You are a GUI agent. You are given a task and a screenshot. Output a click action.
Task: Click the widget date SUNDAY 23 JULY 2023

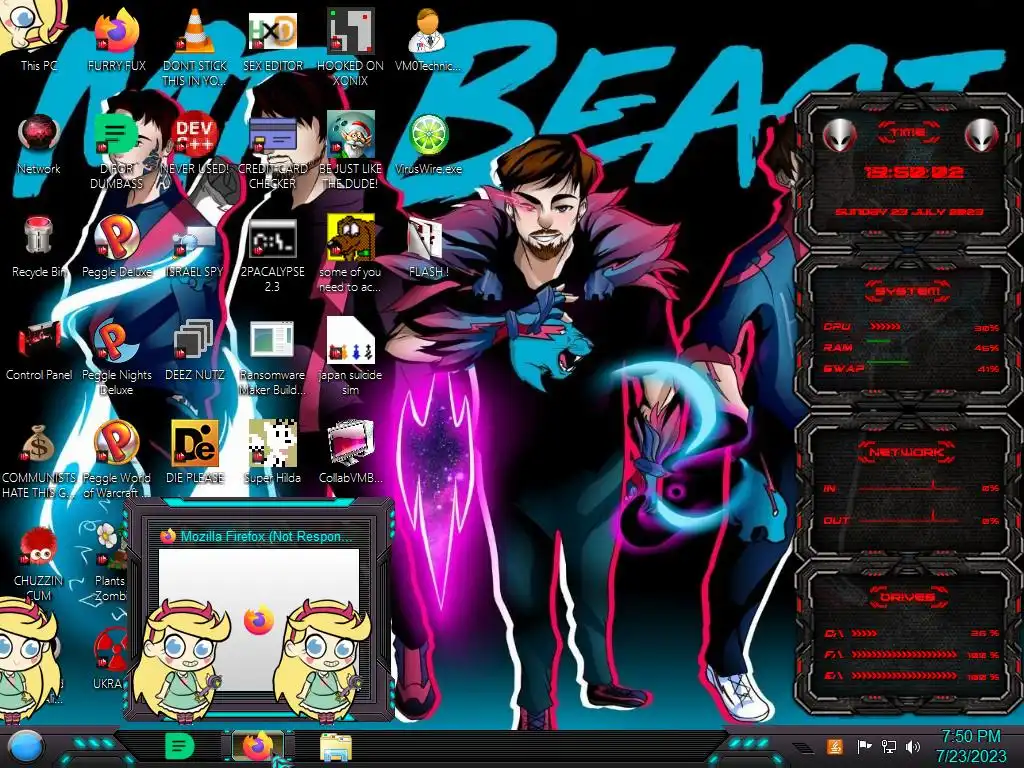909,212
